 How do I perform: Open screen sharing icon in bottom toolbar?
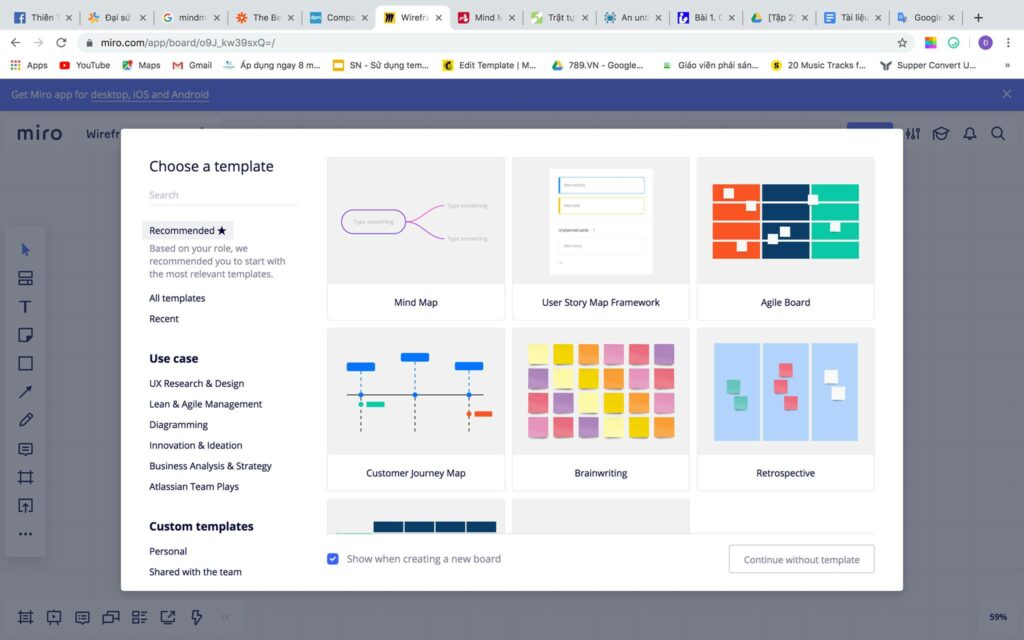111,617
